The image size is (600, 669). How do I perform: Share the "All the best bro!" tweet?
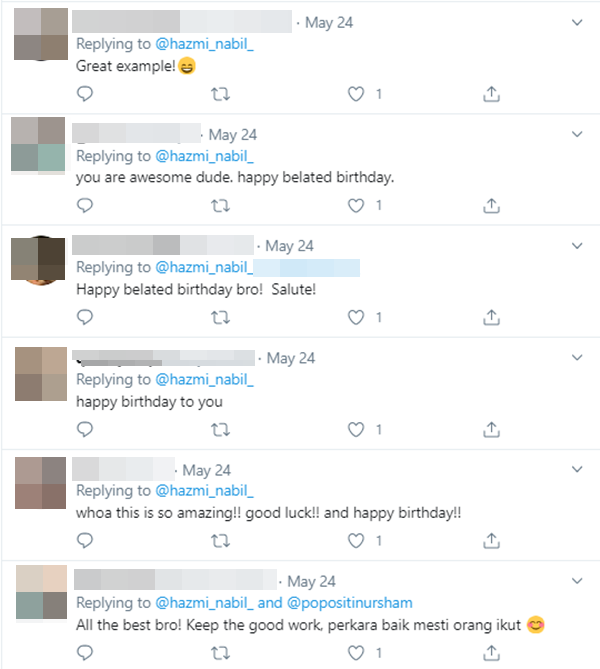(x=491, y=652)
